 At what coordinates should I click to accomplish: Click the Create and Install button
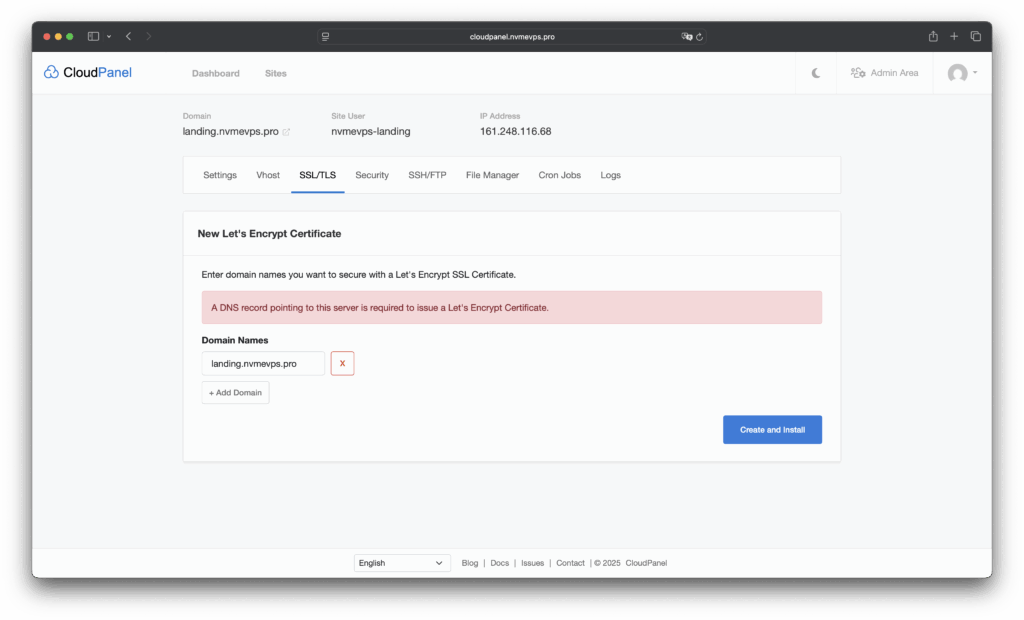(x=772, y=430)
